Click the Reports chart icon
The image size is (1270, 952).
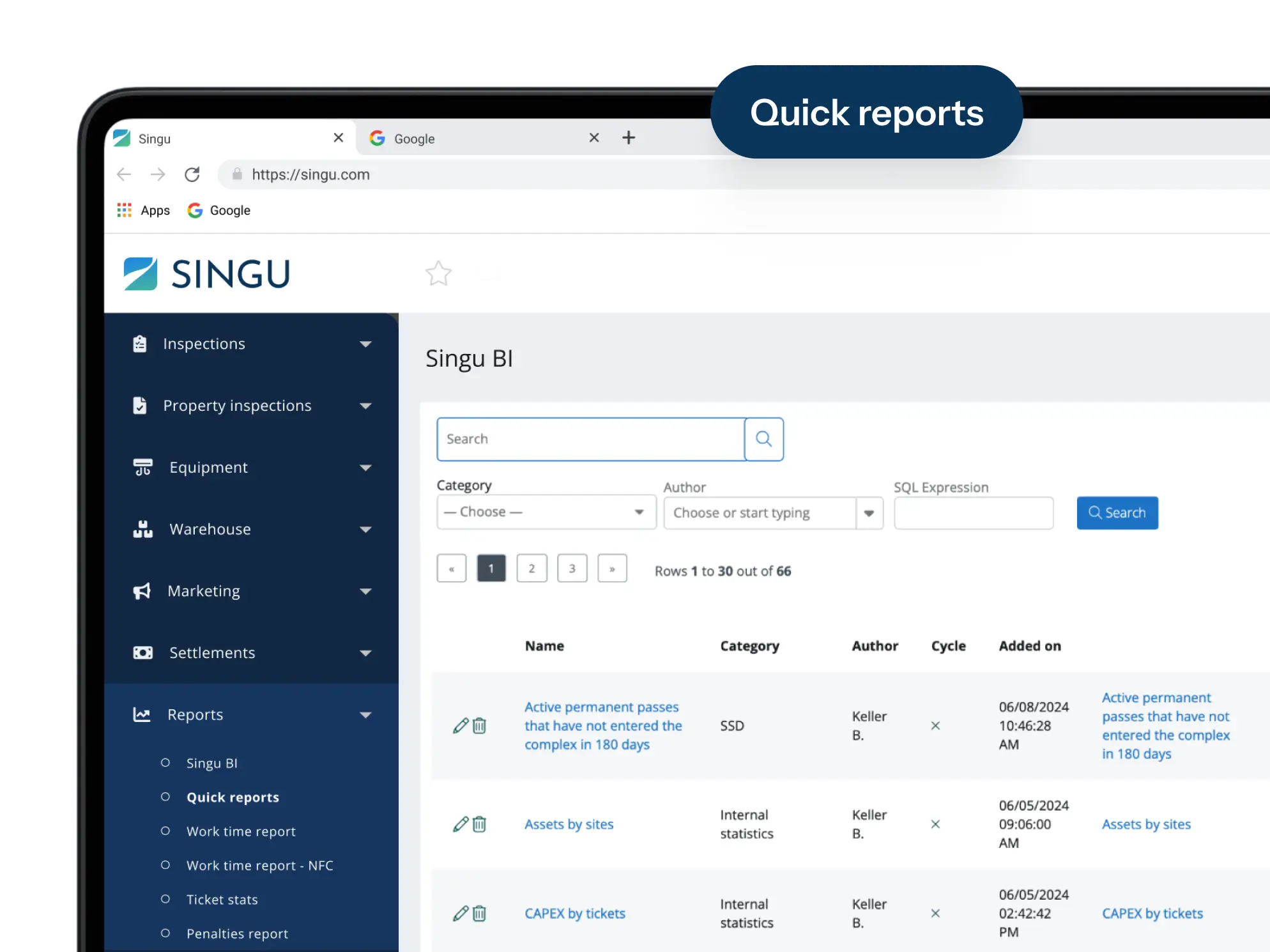click(x=142, y=714)
